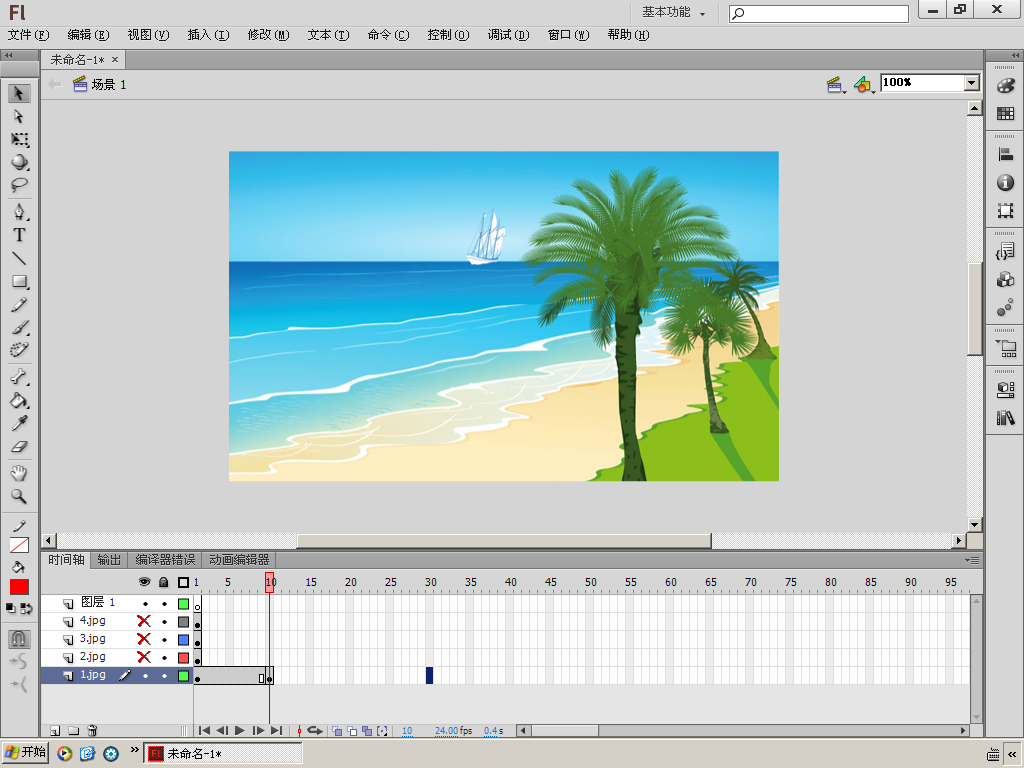1024x768 pixels.
Task: Open the 修改 menu
Action: [267, 35]
